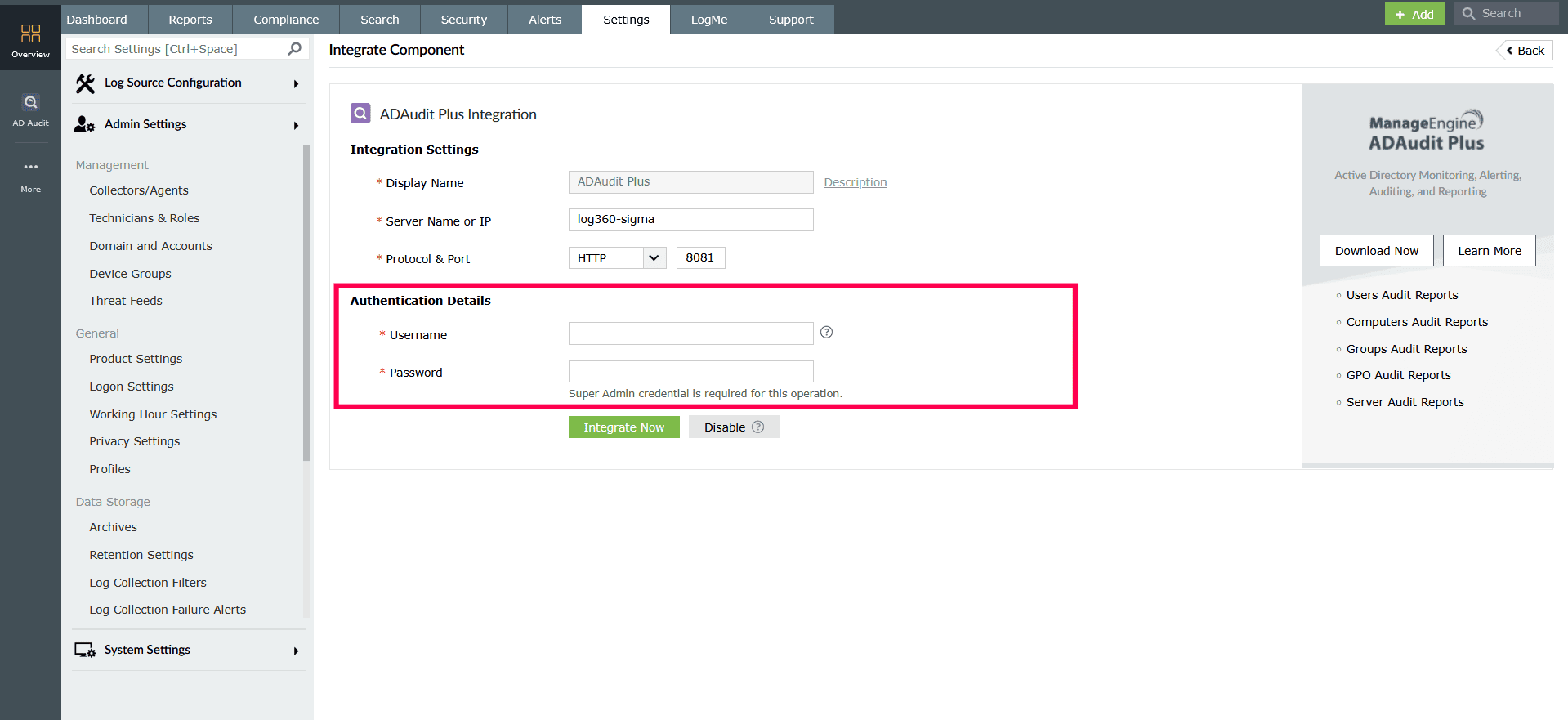Click the Back button
Viewport: 1568px width, 720px height.
[x=1526, y=51]
